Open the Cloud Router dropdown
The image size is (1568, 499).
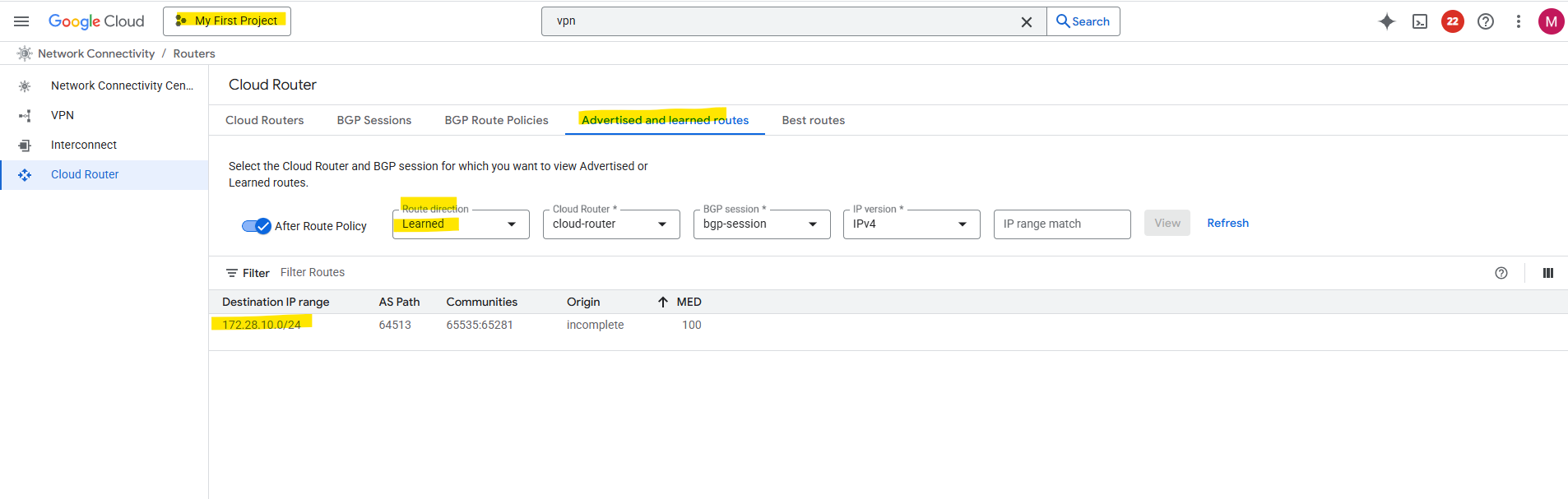click(x=611, y=224)
